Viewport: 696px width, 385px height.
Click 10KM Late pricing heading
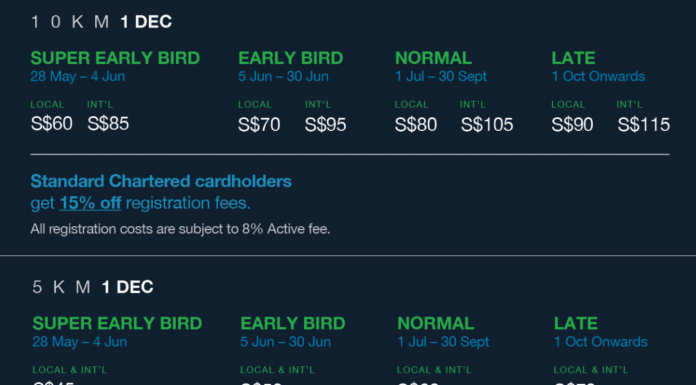573,58
